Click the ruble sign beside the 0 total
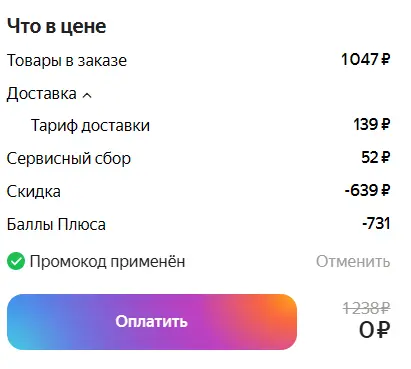Viewport: 411px width, 369px height. tap(383, 330)
